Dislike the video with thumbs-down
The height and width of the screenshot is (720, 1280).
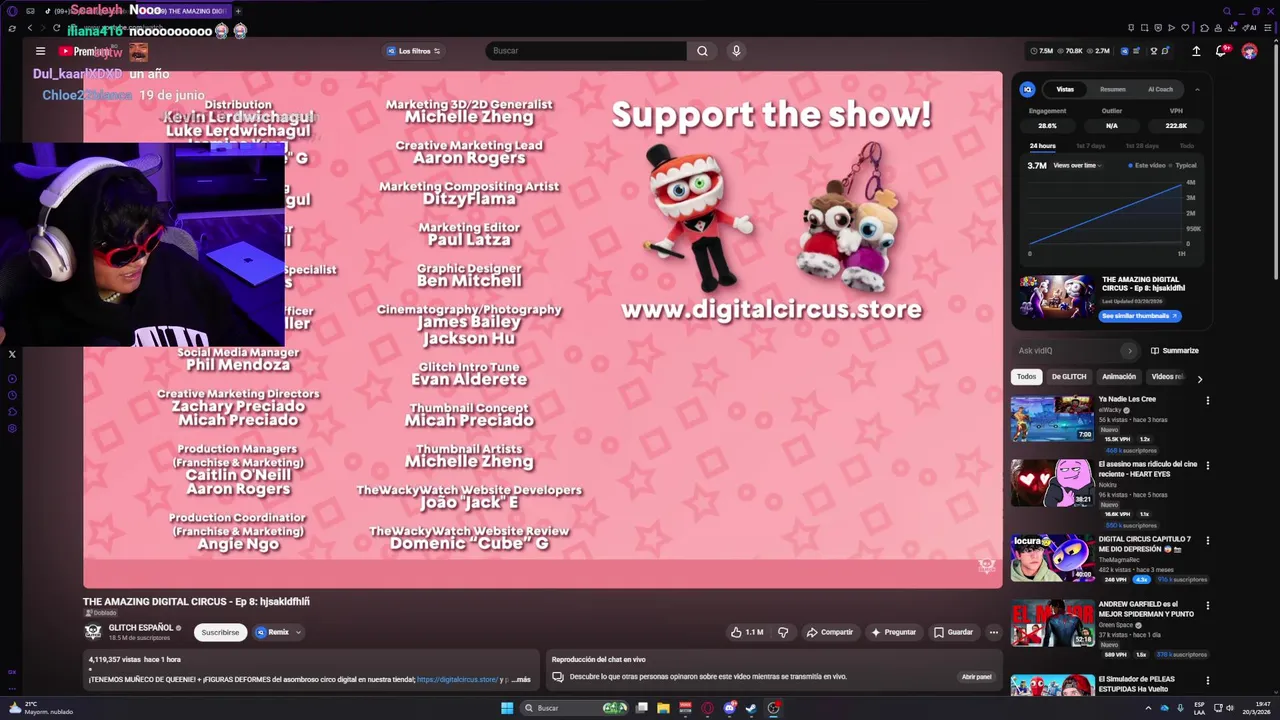(x=783, y=632)
